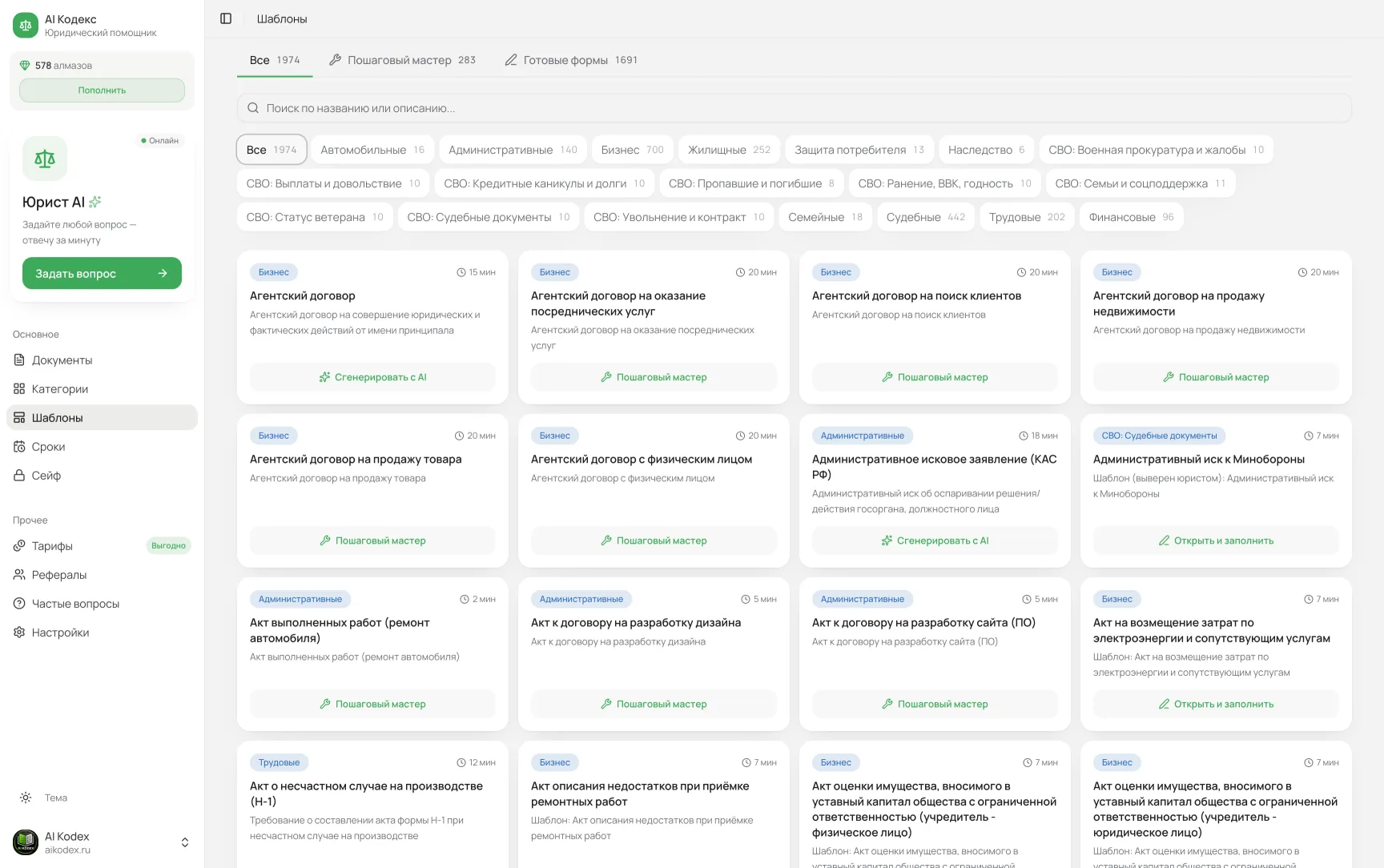Open the Настройки menu item

[102, 633]
